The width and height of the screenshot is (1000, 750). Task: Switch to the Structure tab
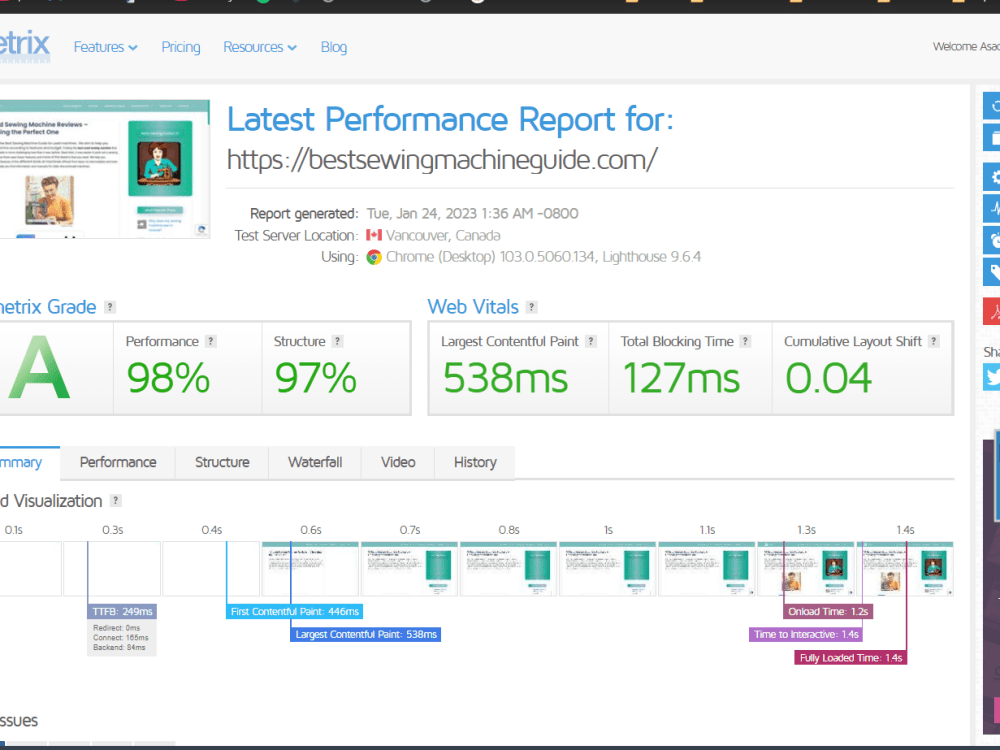[x=222, y=462]
